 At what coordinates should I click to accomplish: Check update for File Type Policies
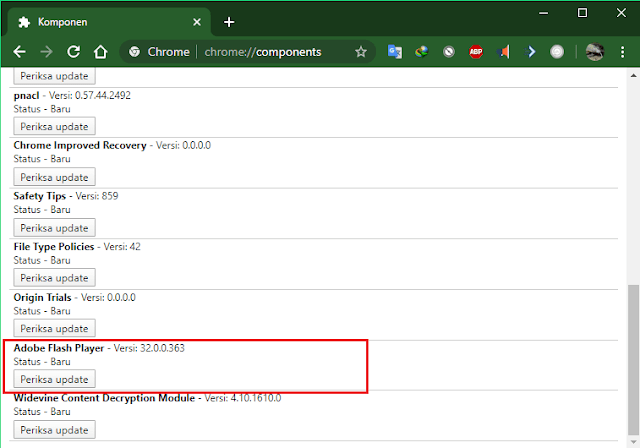pyautogui.click(x=54, y=278)
